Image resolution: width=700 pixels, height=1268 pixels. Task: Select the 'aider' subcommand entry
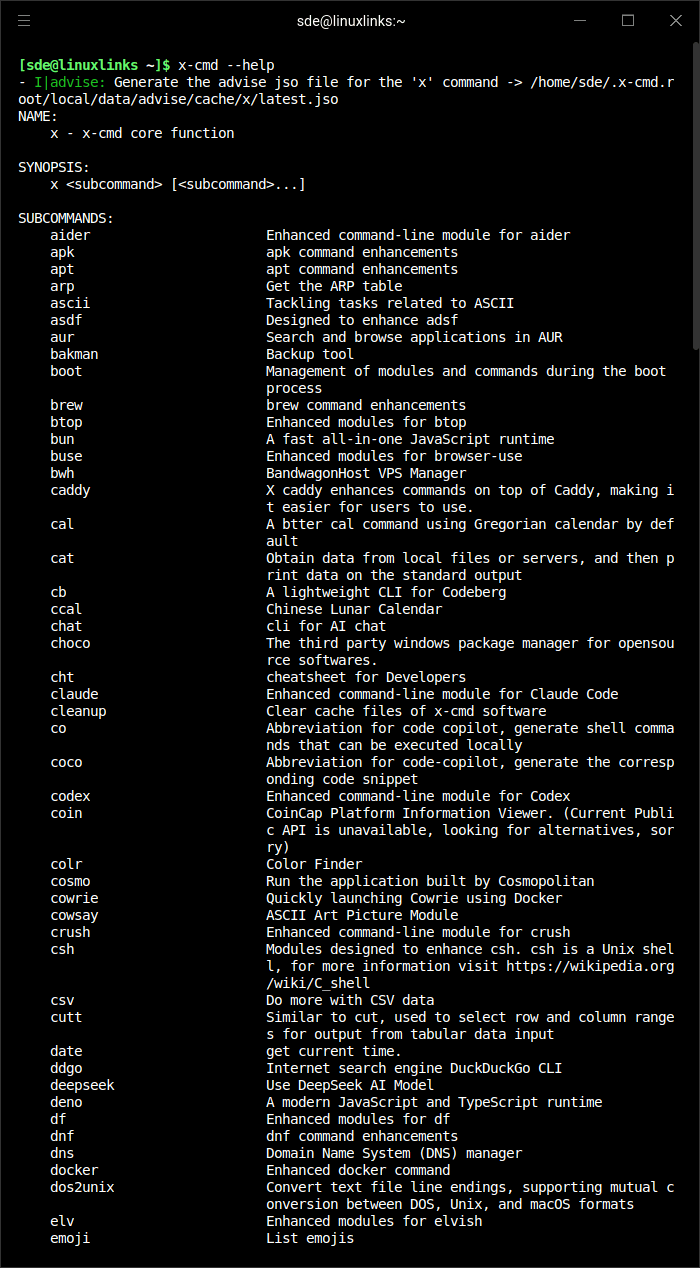[69, 234]
